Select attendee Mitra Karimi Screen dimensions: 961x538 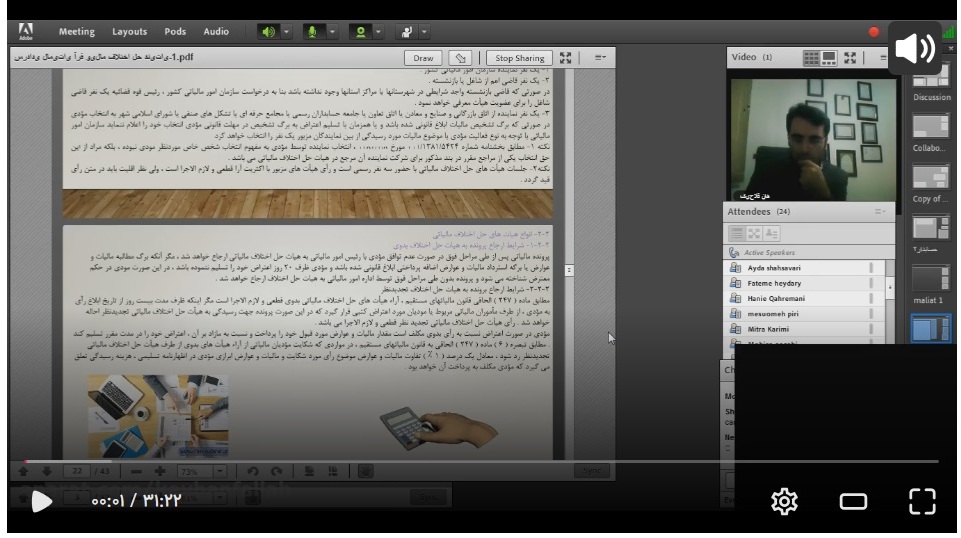(x=804, y=329)
